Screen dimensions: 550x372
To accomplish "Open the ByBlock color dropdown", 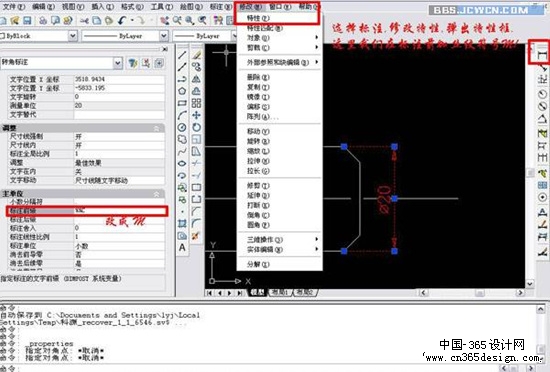I will pyautogui.click(x=73, y=36).
